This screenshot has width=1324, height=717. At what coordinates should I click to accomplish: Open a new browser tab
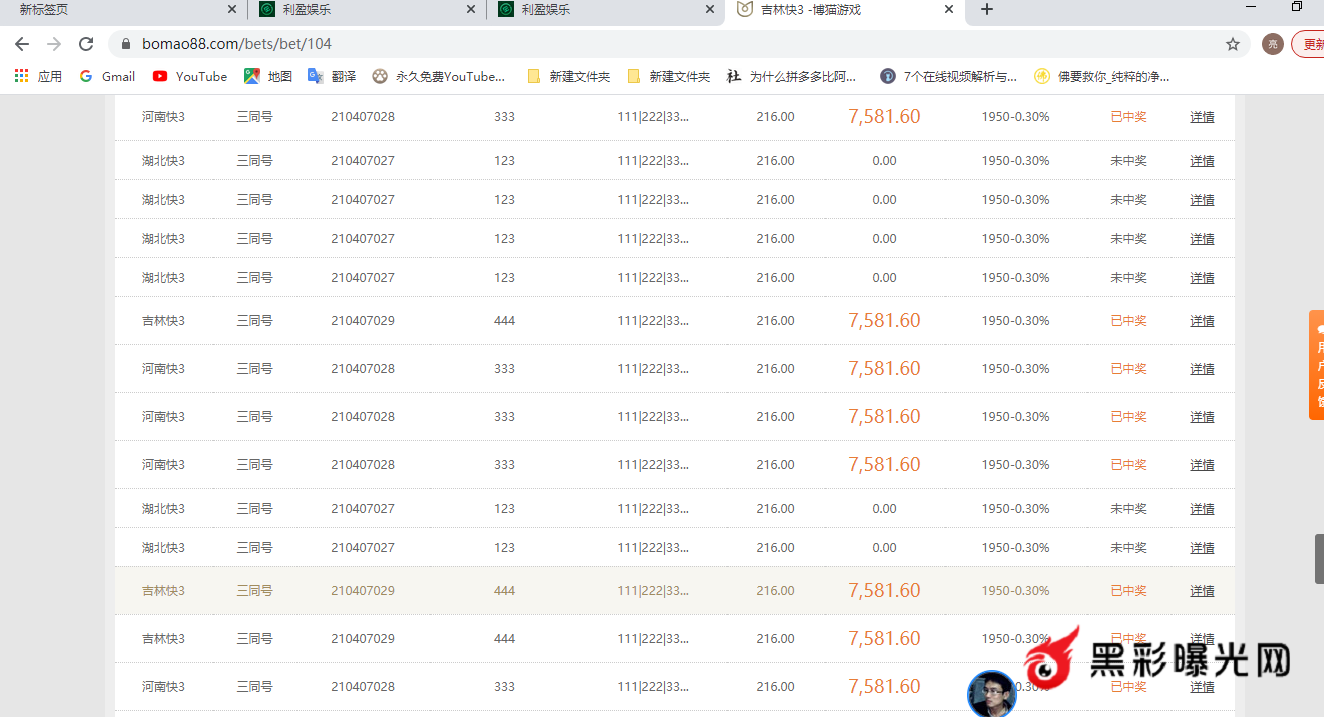[987, 9]
